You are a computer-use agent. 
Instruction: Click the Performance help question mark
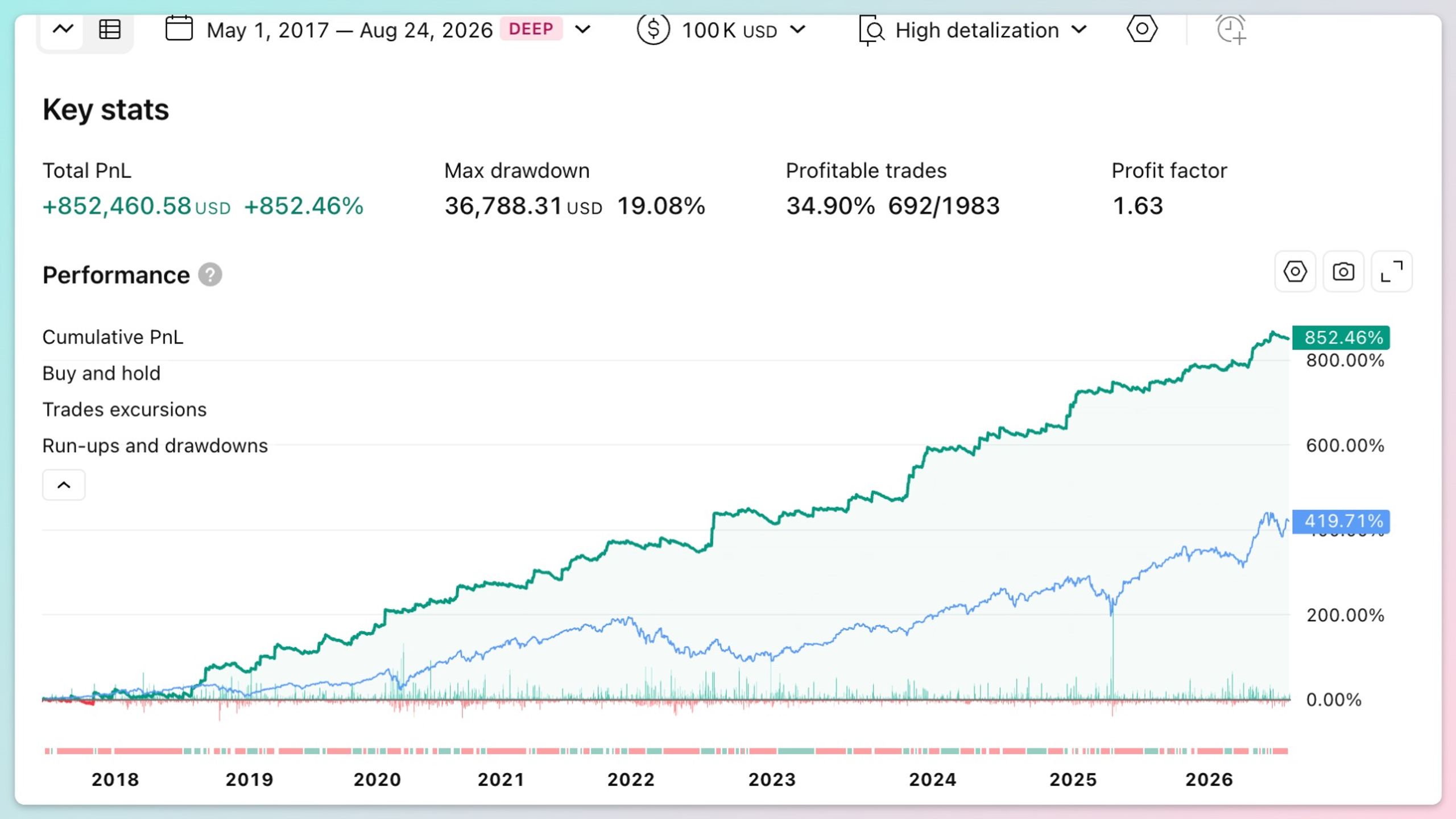(210, 275)
